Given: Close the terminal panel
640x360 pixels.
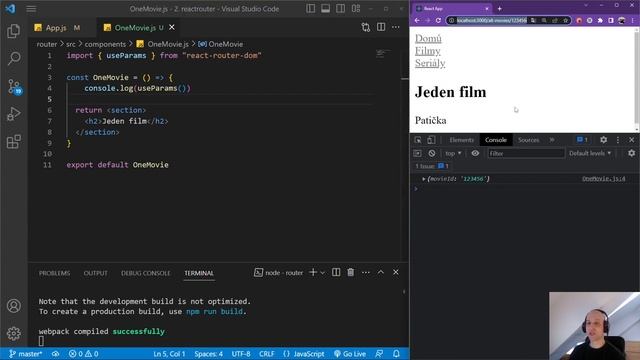Looking at the screenshot, I should pyautogui.click(x=396, y=272).
